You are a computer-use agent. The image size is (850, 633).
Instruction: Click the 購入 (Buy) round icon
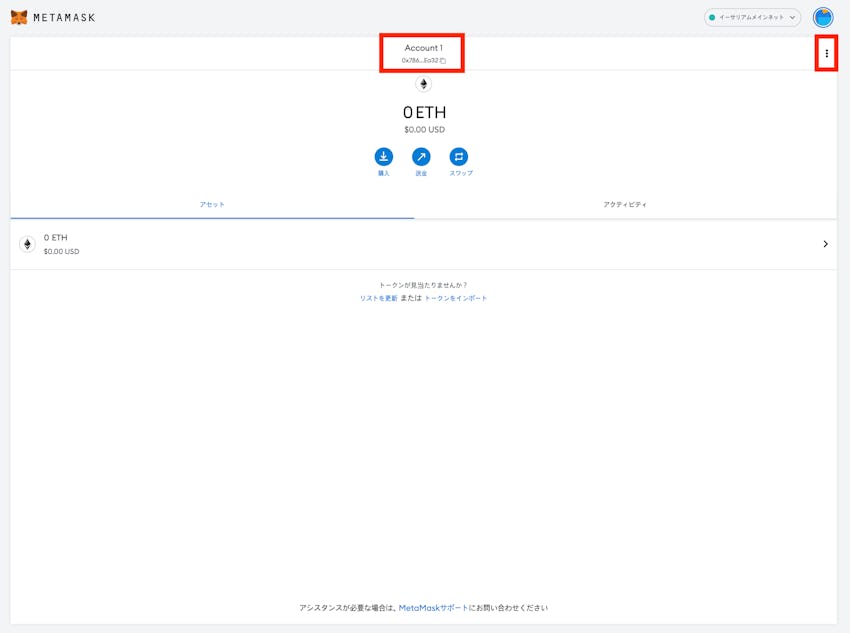383,157
